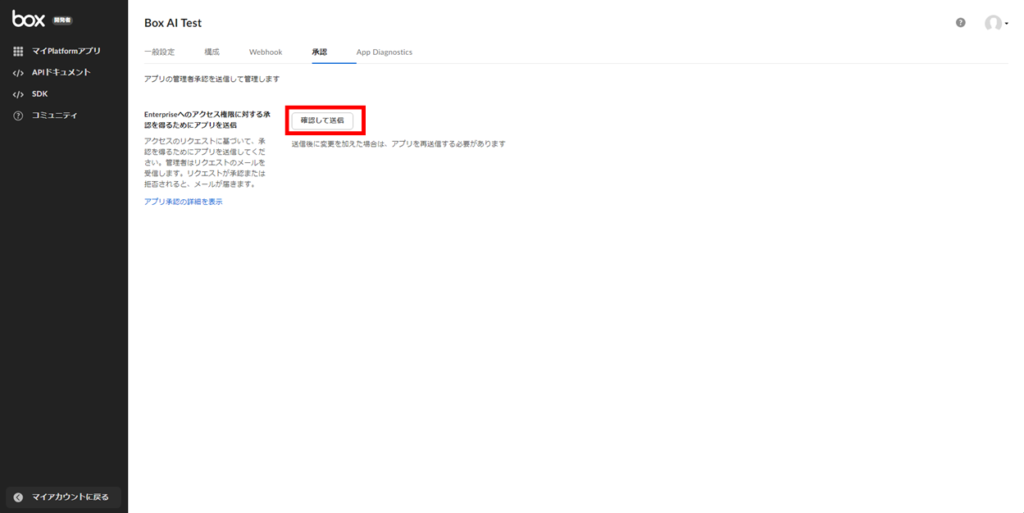Switch to the 一般設定 tab
This screenshot has height=513, width=1024.
pyautogui.click(x=160, y=52)
